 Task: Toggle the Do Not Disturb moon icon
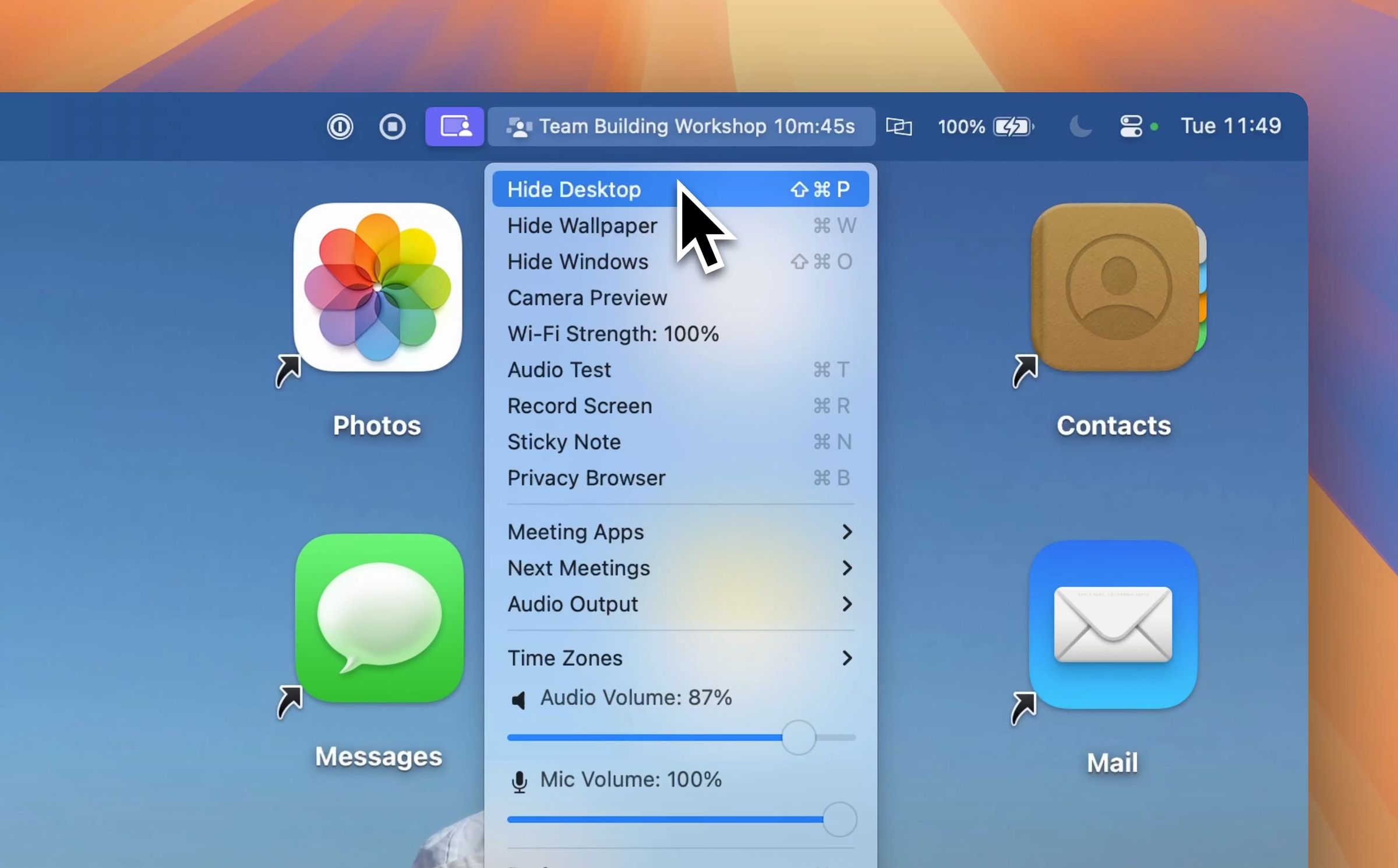(1081, 126)
